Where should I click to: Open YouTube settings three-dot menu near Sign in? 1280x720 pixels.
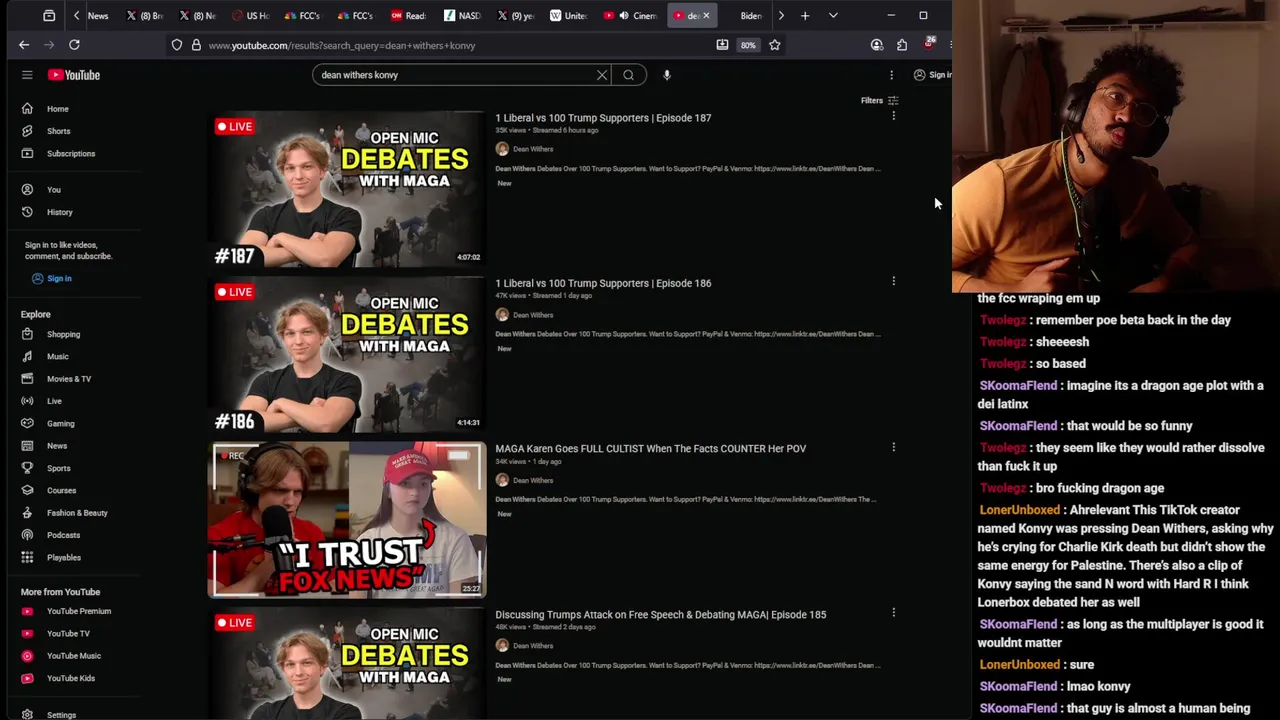891,75
